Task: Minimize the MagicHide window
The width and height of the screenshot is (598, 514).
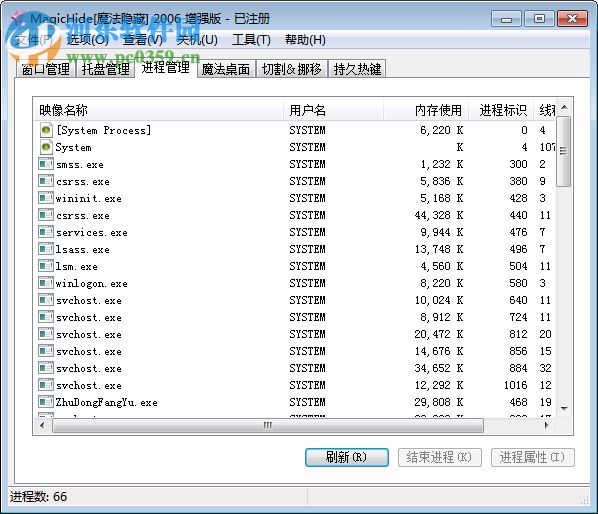Action: click(506, 19)
